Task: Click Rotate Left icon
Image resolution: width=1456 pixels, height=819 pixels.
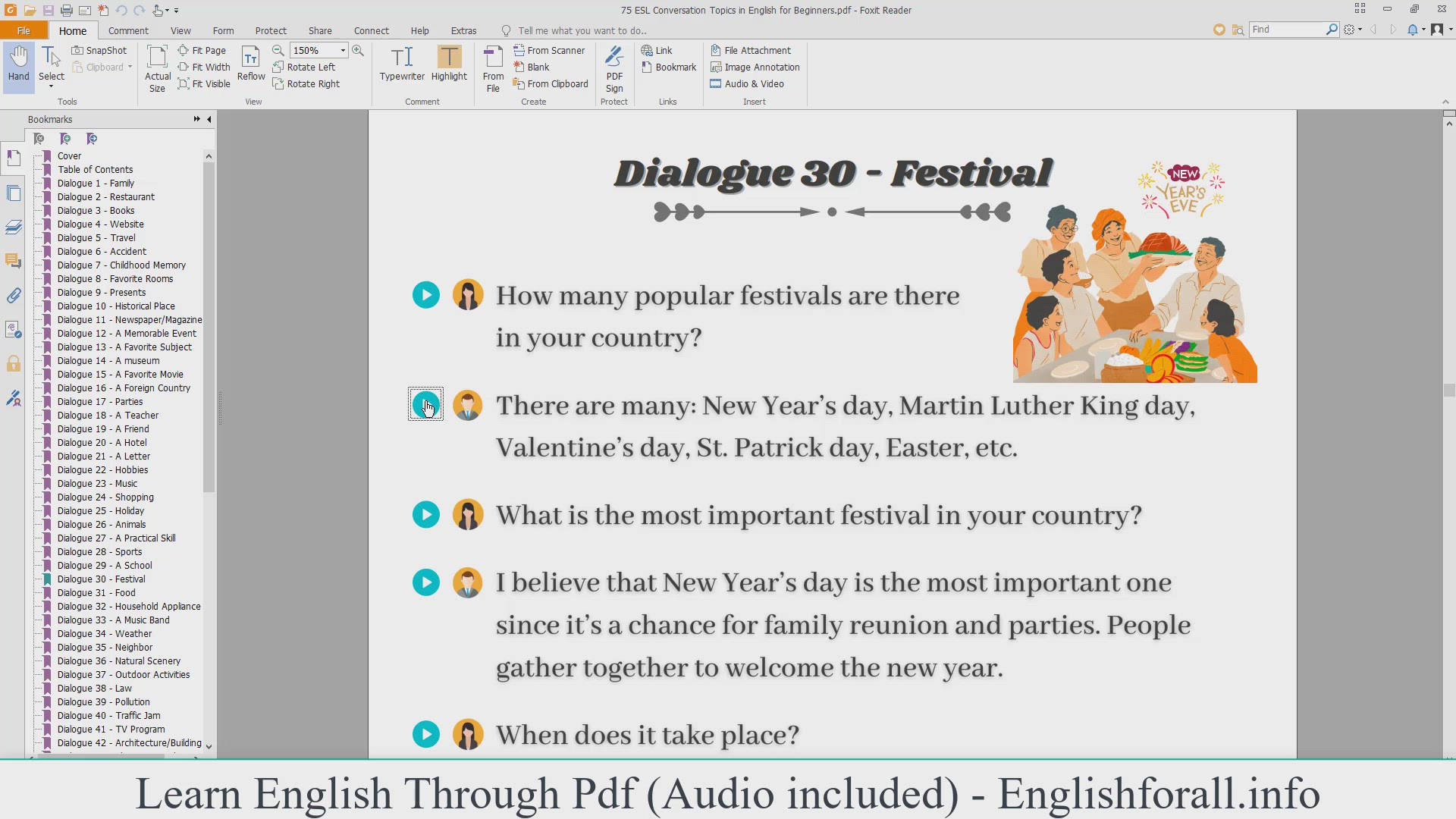Action: tap(278, 67)
